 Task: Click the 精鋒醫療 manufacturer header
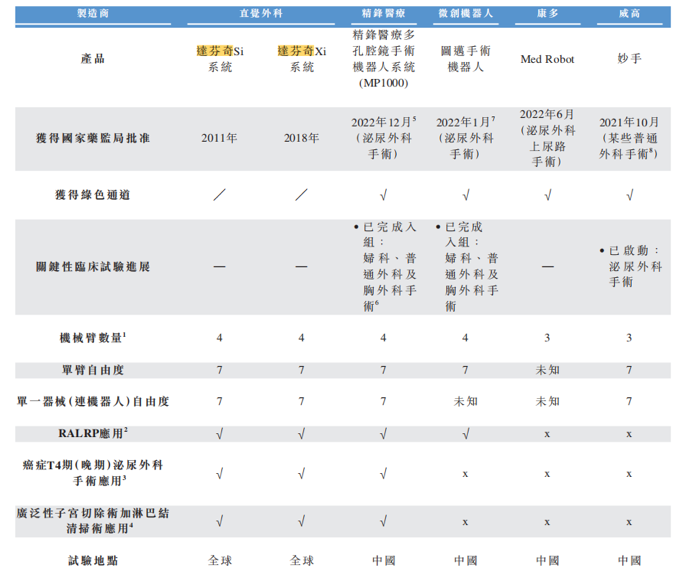click(383, 13)
